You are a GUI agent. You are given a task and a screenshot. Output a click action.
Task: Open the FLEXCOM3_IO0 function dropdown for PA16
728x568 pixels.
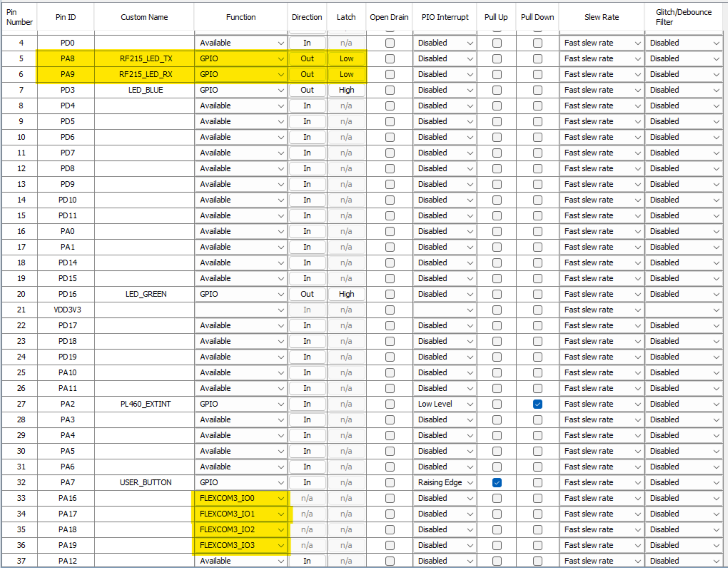click(241, 498)
